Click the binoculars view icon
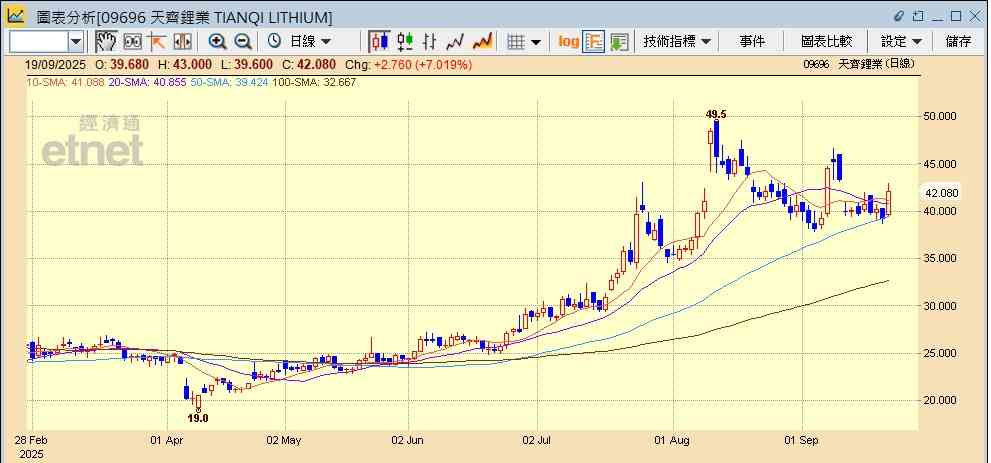 tap(132, 42)
